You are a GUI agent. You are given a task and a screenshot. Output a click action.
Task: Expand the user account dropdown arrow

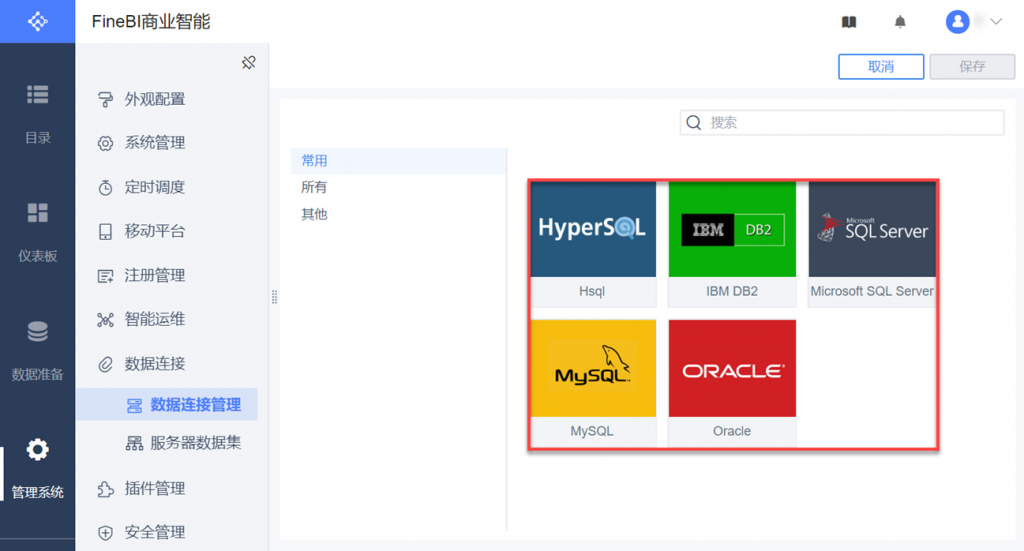[996, 22]
